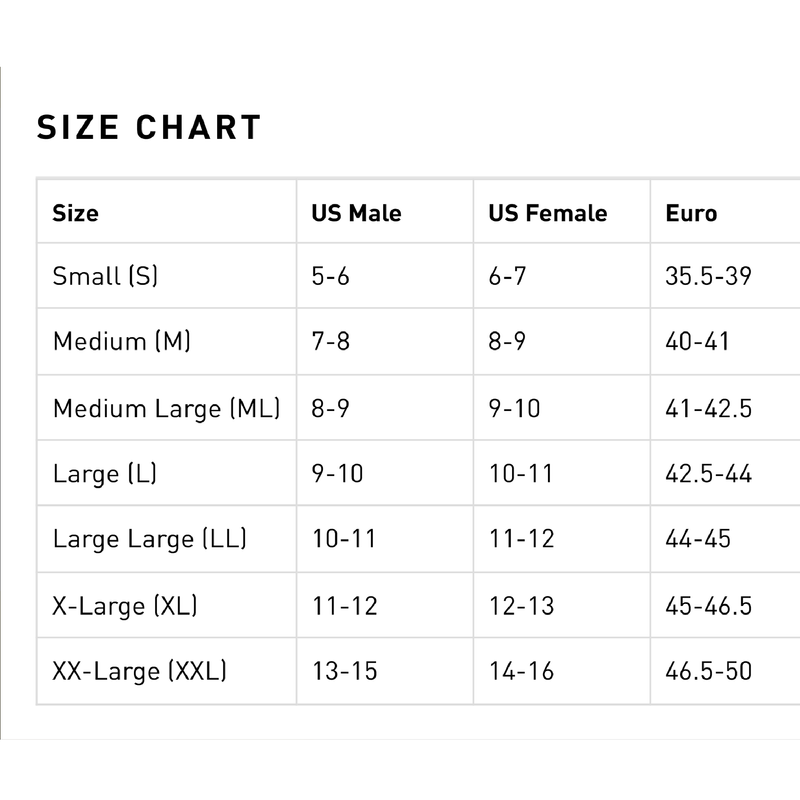The height and width of the screenshot is (800, 800).
Task: Click the Large Large (LL) row label
Action: pyautogui.click(x=149, y=539)
